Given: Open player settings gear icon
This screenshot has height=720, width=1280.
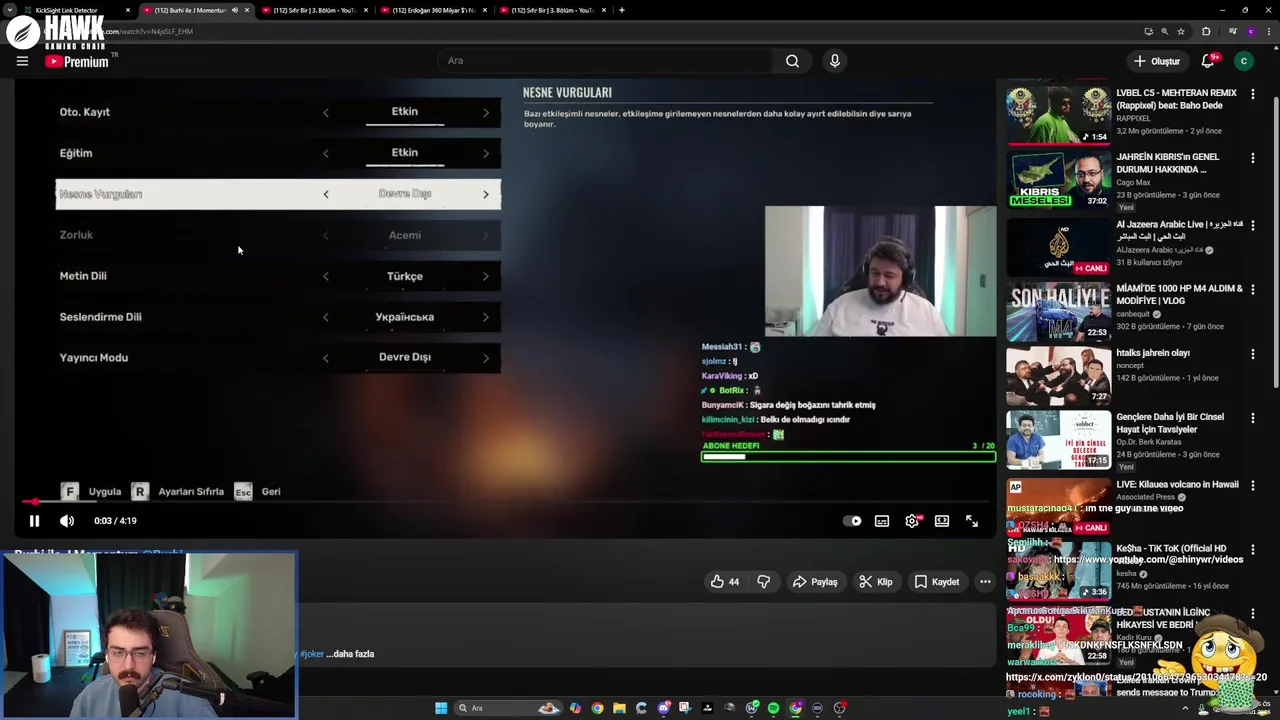Looking at the screenshot, I should [x=912, y=521].
